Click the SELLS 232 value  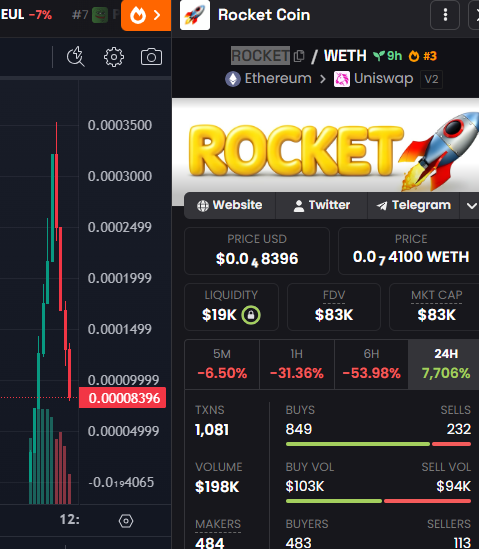458,429
